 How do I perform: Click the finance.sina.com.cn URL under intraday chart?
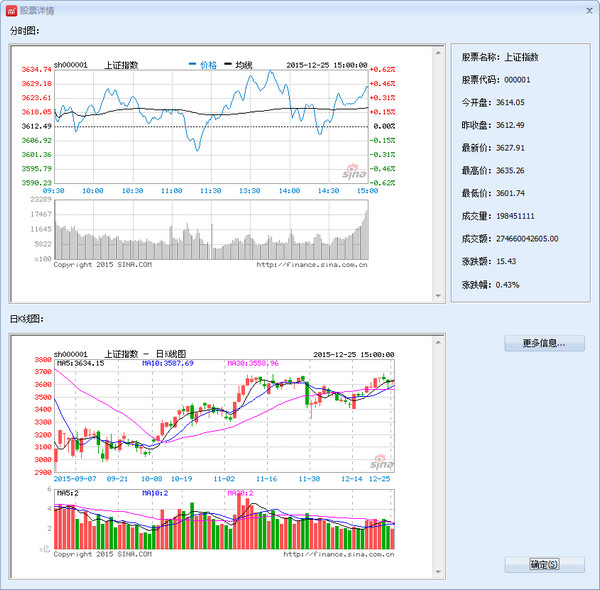coord(311,265)
